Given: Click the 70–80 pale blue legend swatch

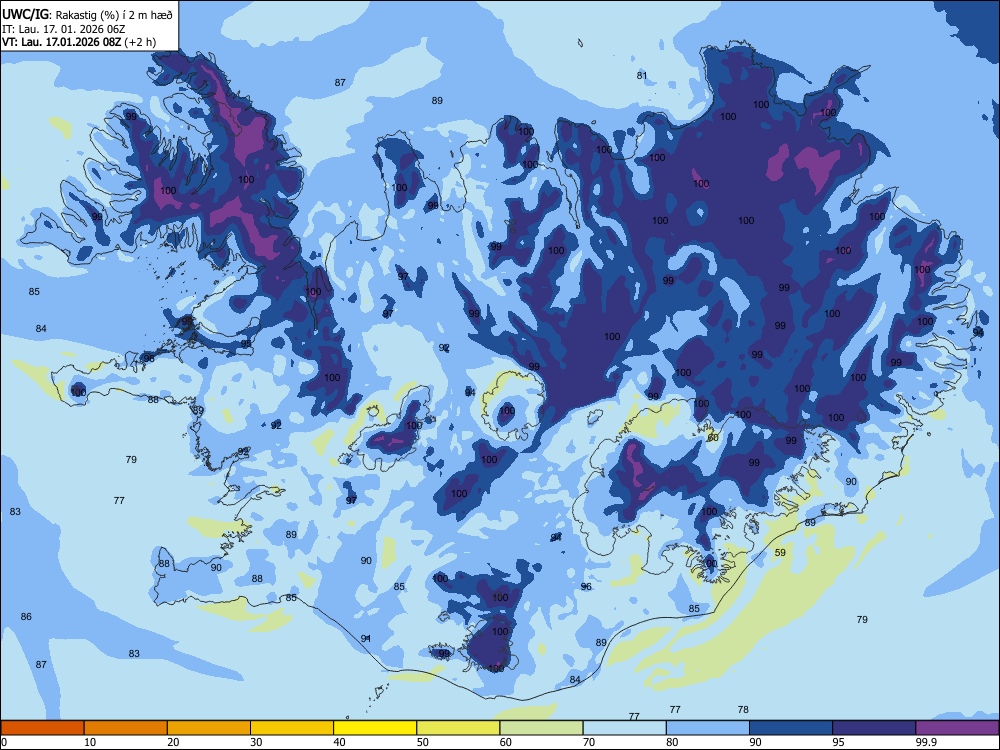Looking at the screenshot, I should pyautogui.click(x=624, y=728).
